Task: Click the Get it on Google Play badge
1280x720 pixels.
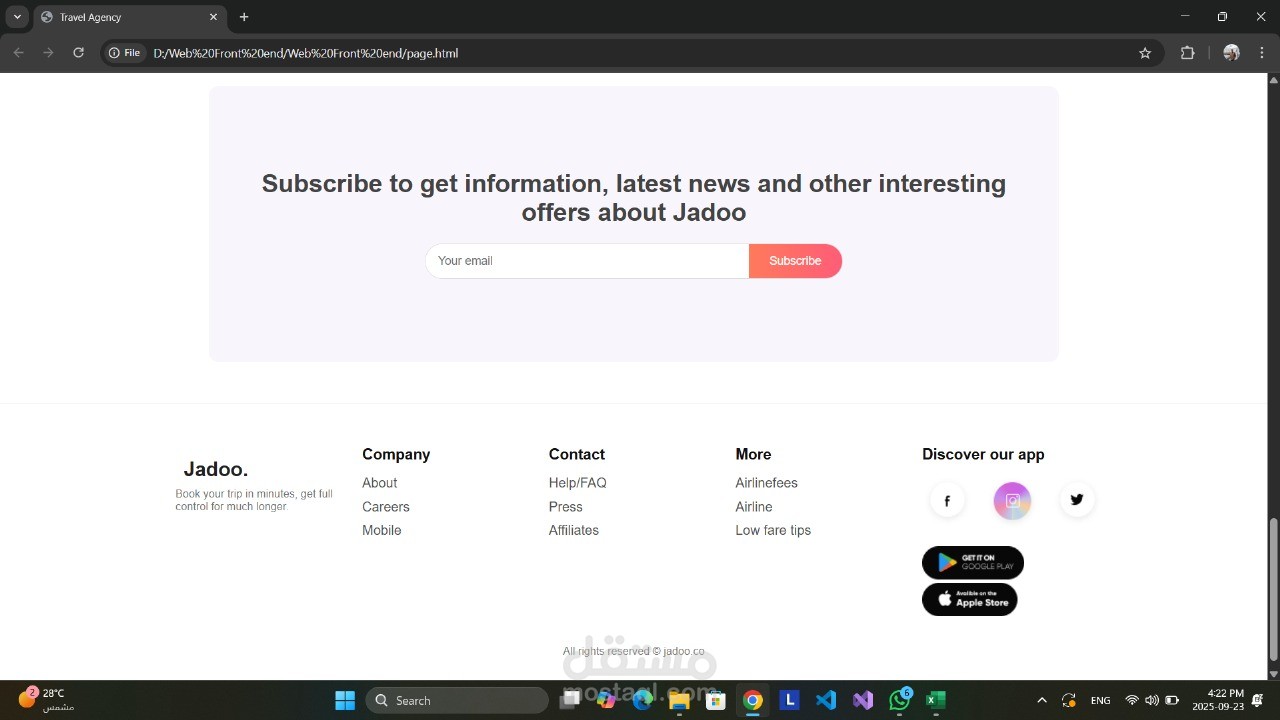Action: point(972,563)
